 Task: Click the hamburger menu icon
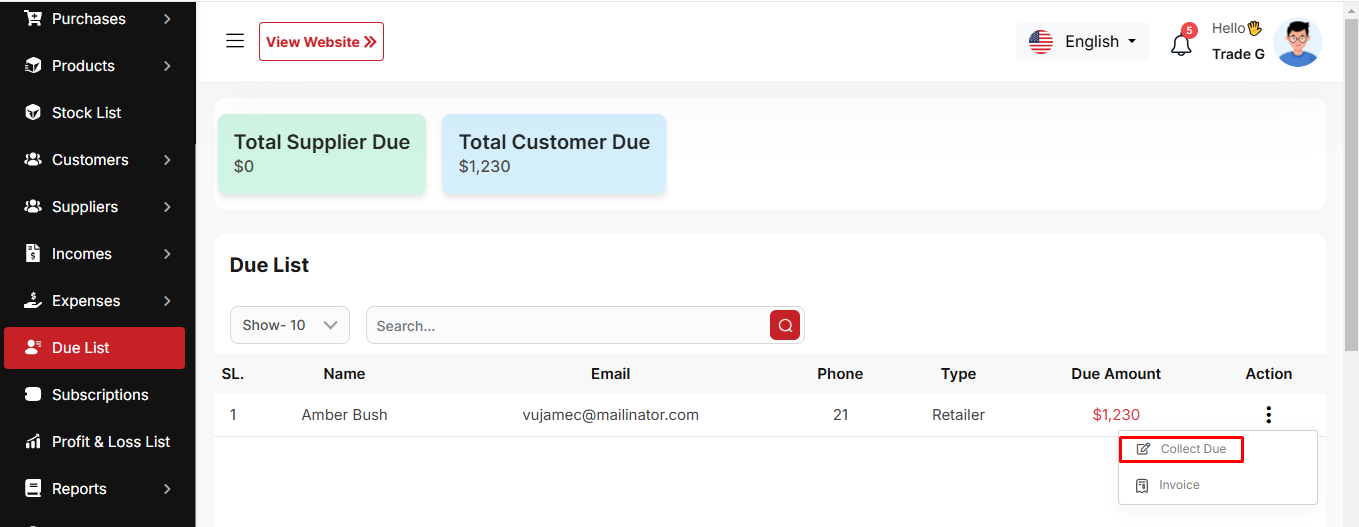coord(235,41)
